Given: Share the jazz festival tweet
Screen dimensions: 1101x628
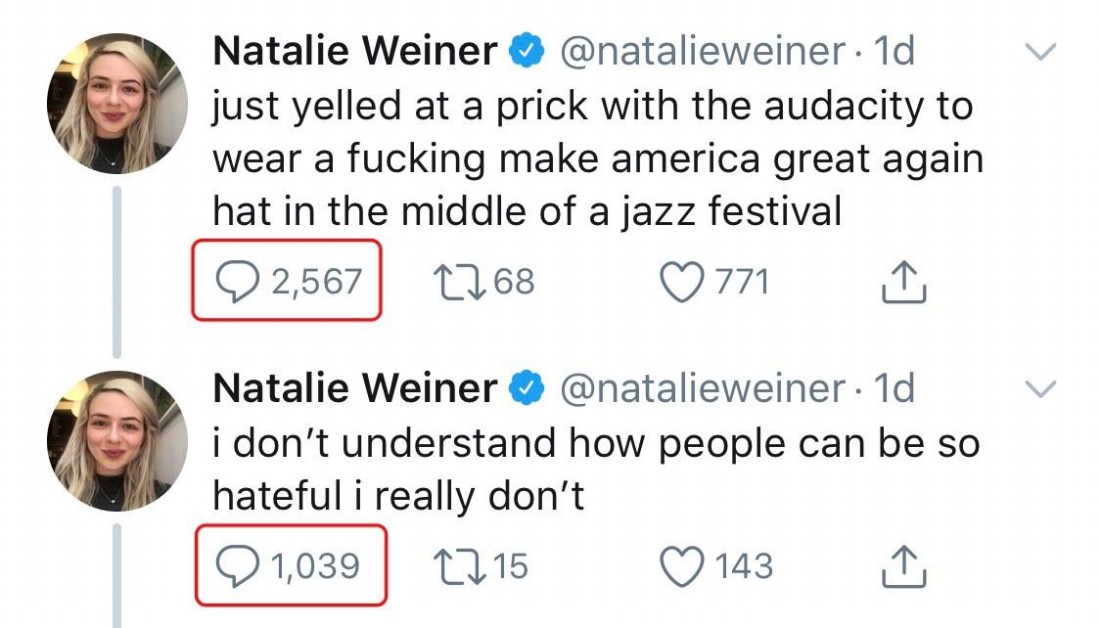Looking at the screenshot, I should tap(904, 283).
